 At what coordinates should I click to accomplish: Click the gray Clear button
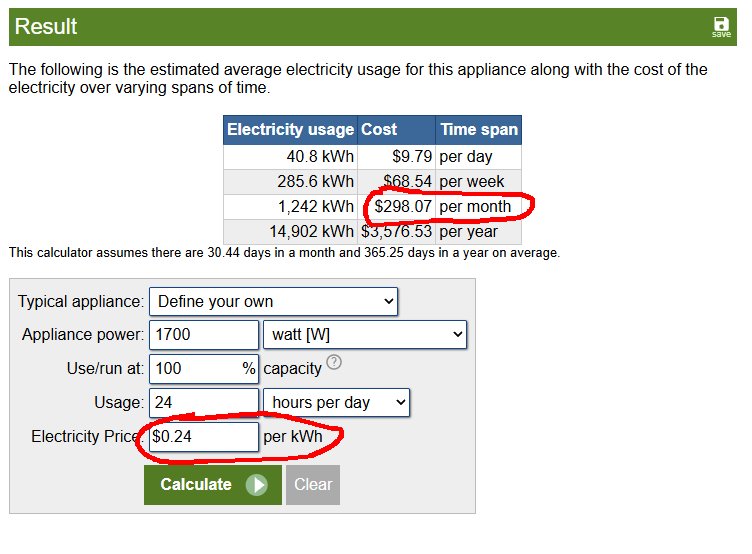[x=313, y=485]
